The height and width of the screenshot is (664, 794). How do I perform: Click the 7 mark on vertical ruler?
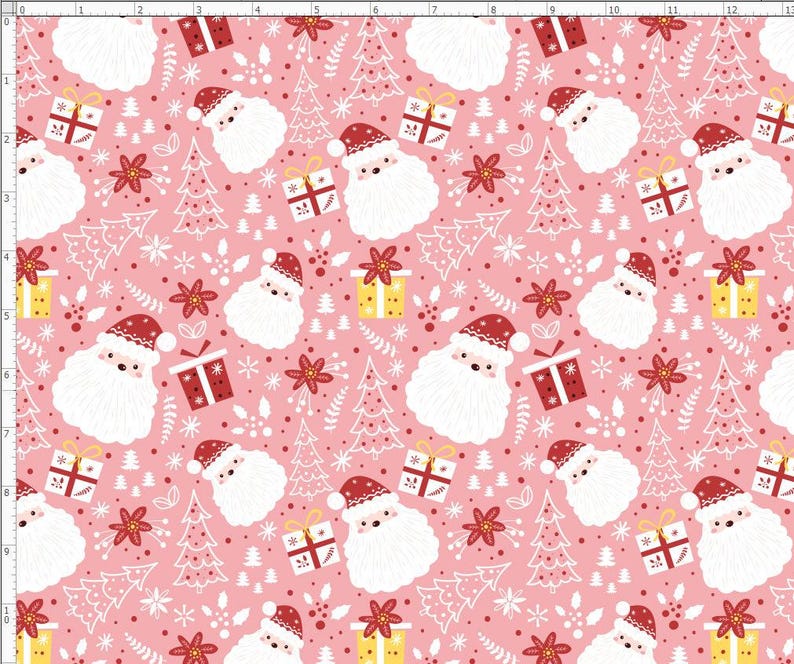coord(7,434)
